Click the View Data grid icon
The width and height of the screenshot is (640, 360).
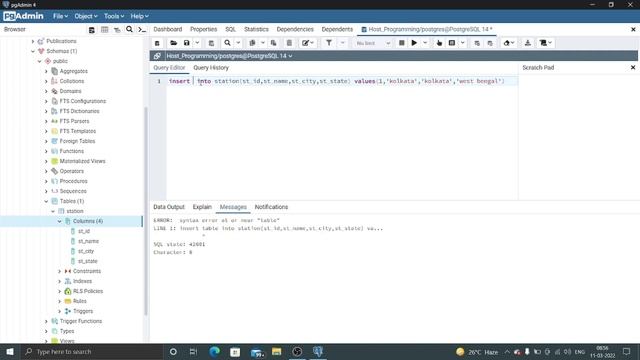click(104, 30)
